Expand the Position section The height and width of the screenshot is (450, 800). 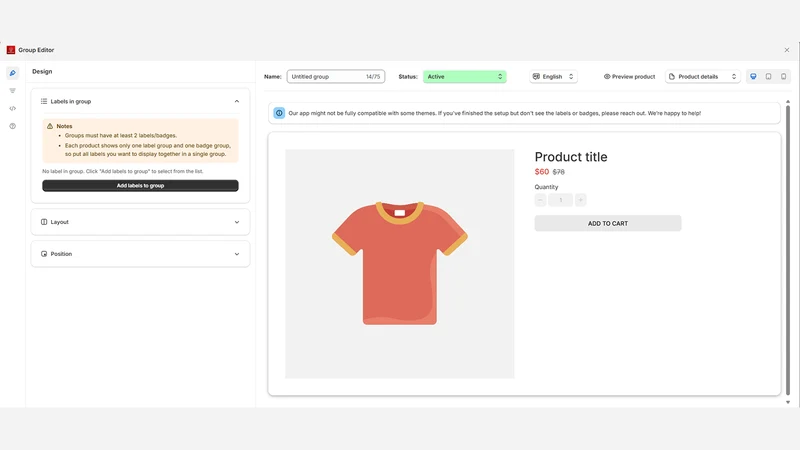point(237,254)
